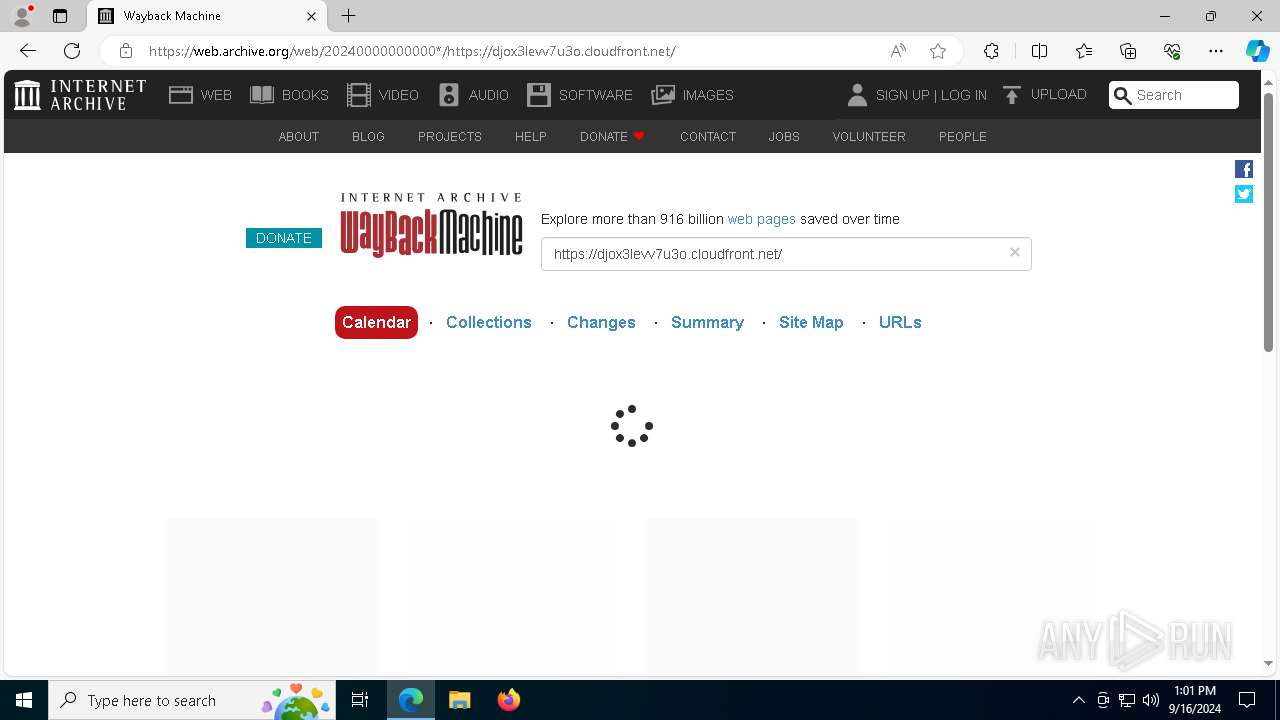Focus the Internet Archive Search box
1280x720 pixels.
[1174, 95]
